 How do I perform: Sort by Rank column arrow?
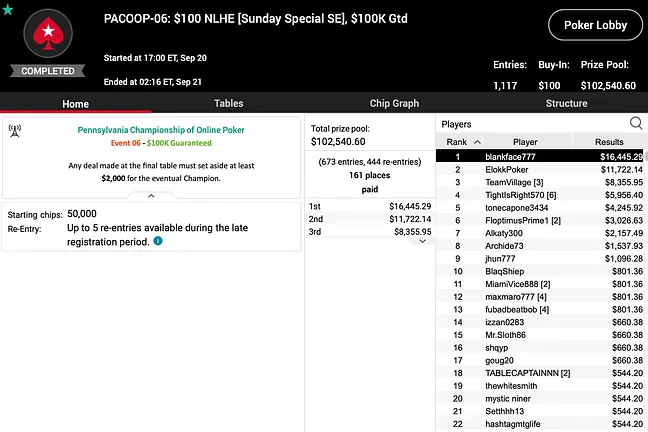[x=477, y=142]
